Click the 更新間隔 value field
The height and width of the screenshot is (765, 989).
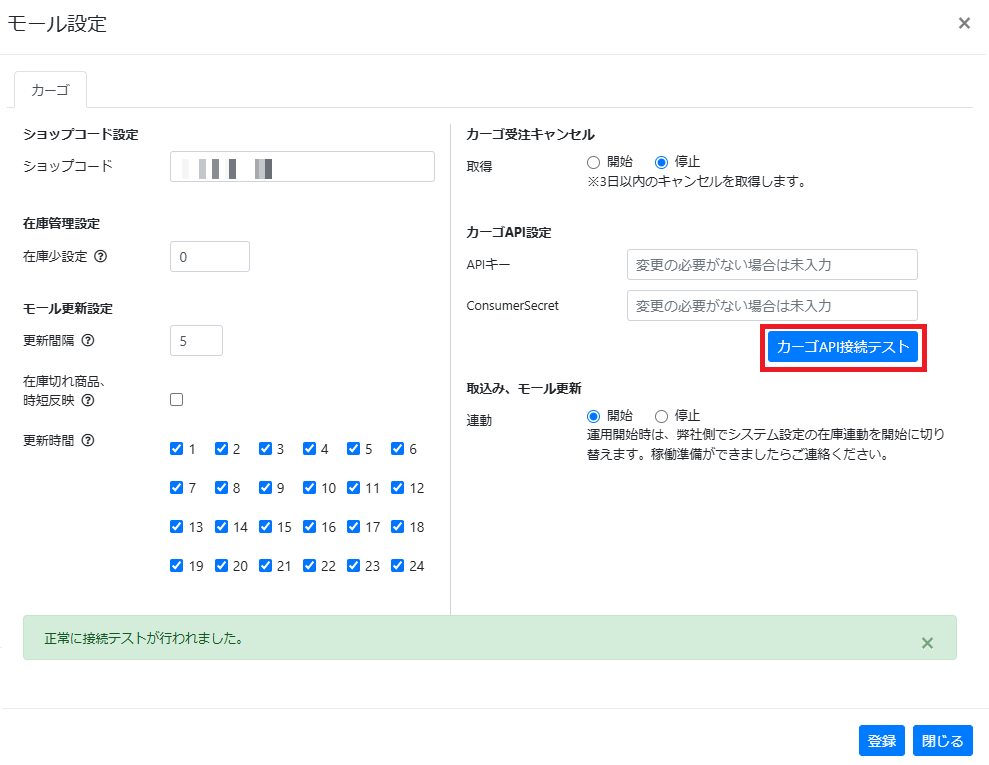click(x=196, y=341)
